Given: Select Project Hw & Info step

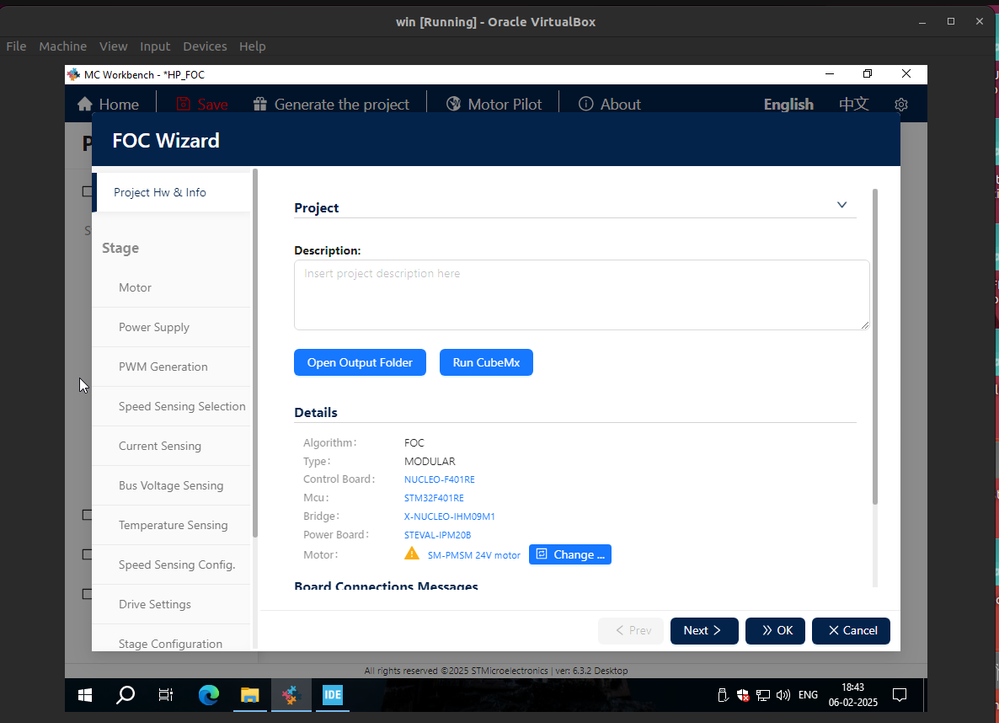Looking at the screenshot, I should (172, 192).
